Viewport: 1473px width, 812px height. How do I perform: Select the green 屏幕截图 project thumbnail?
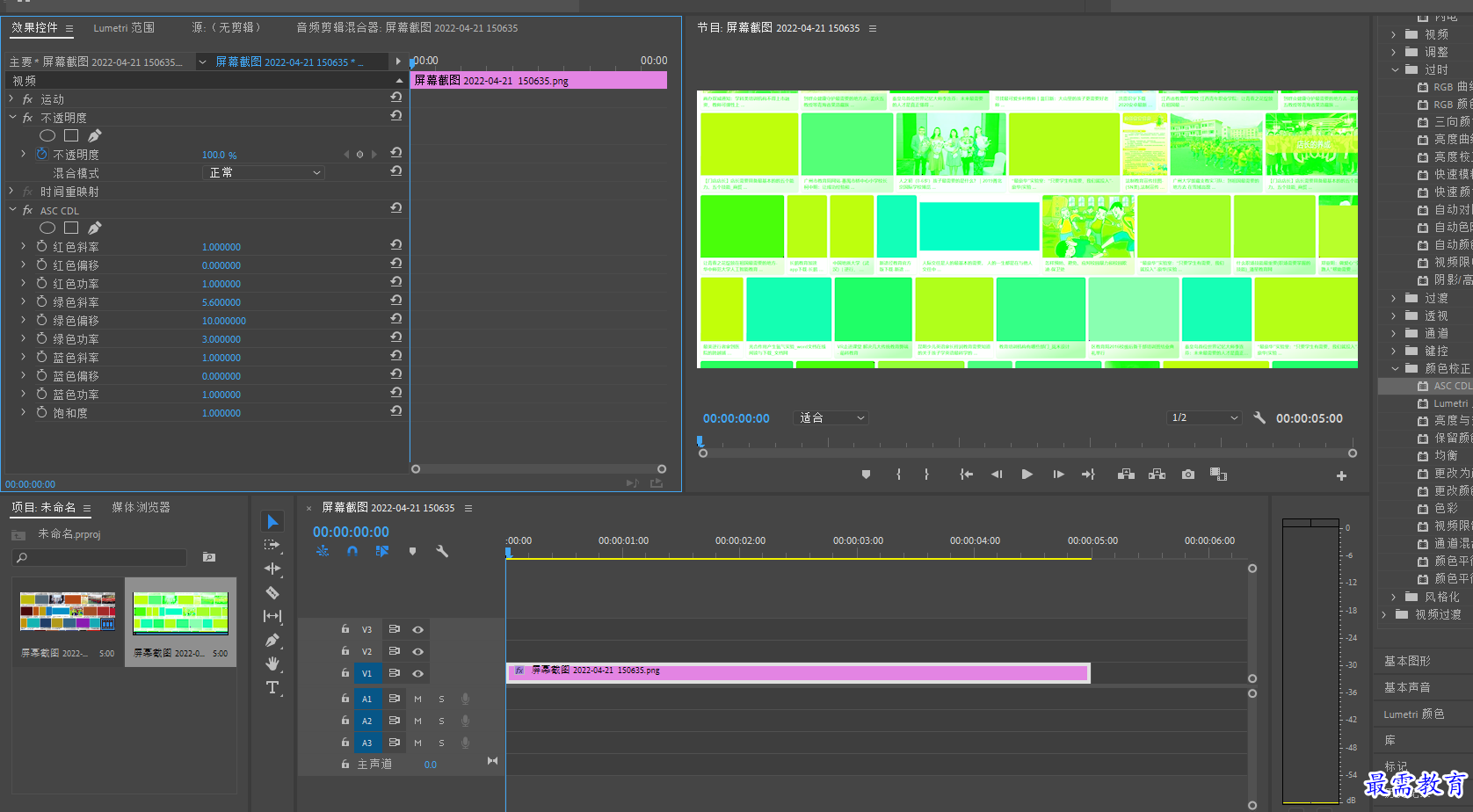(x=180, y=612)
